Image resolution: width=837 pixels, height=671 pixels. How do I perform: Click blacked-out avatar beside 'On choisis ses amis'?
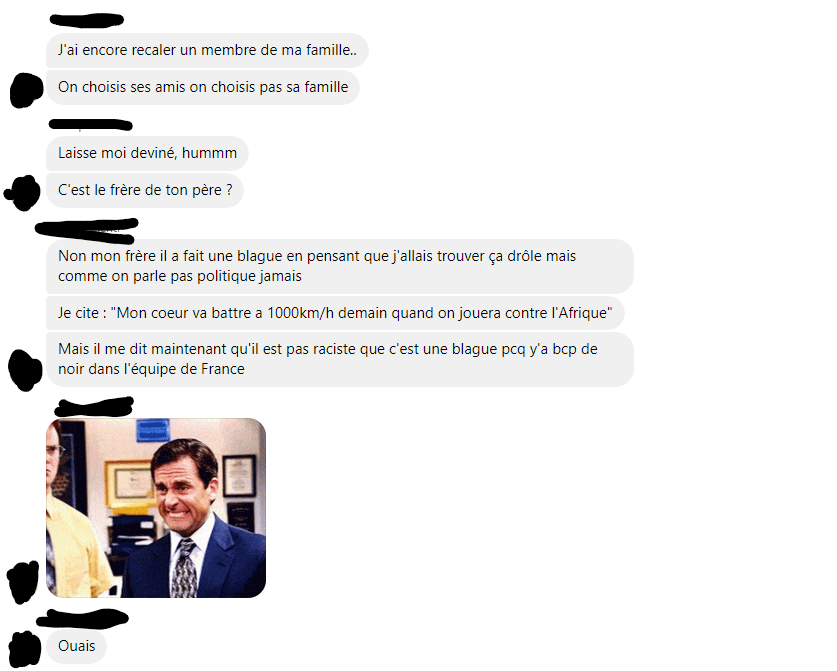pos(26,90)
